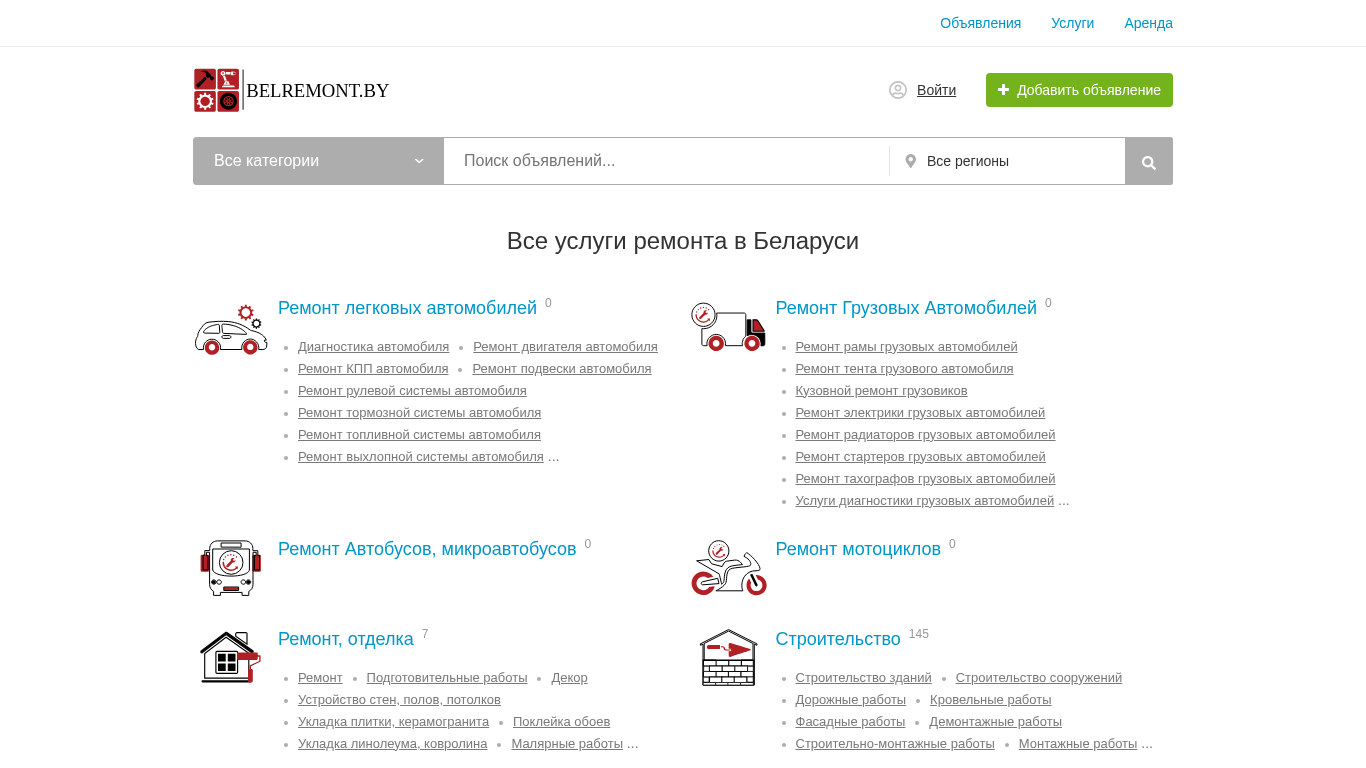
Task: Click the user profile icon
Action: (x=898, y=90)
